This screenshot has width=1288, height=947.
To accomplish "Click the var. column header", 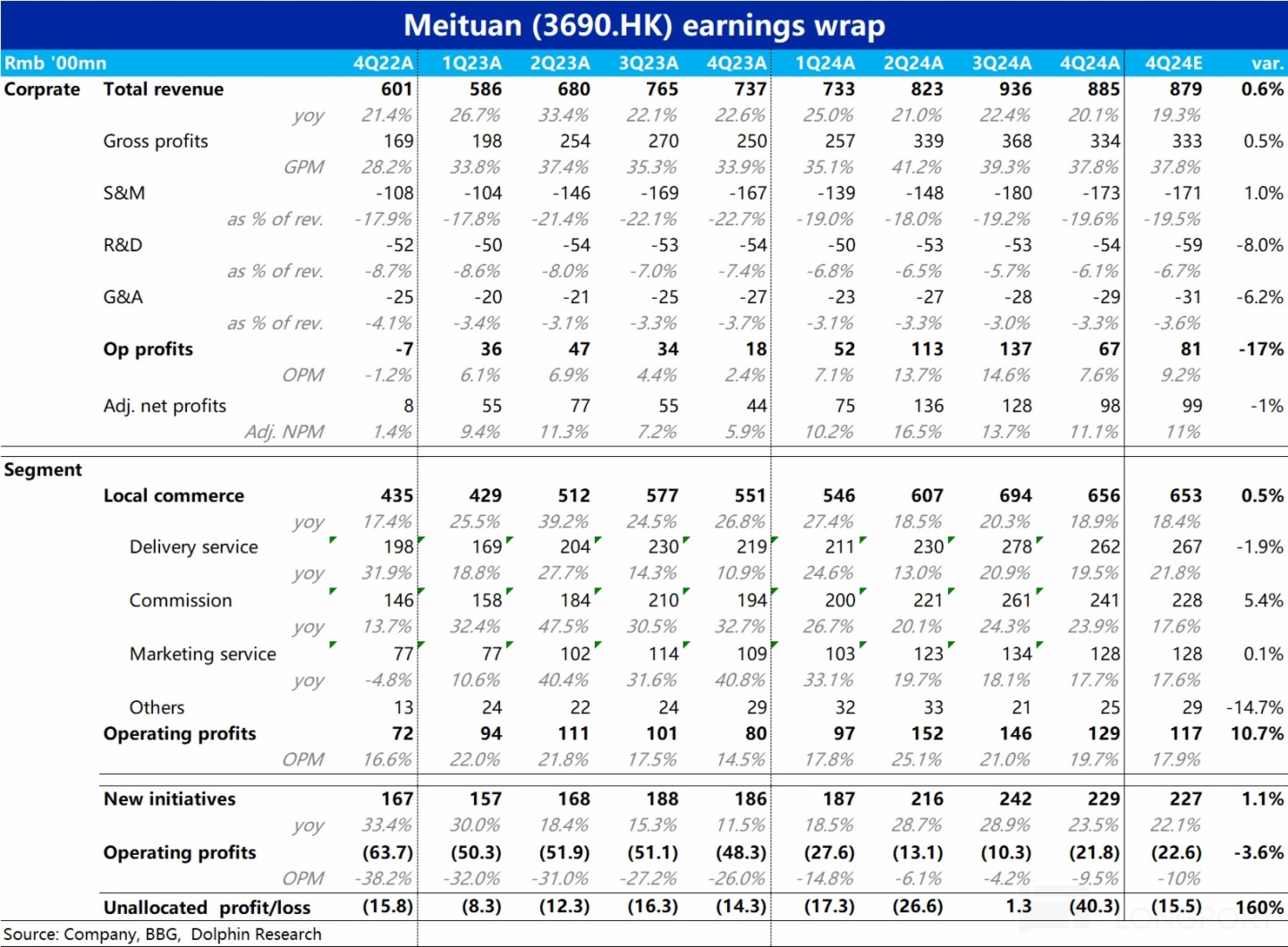I will pyautogui.click(x=1267, y=63).
